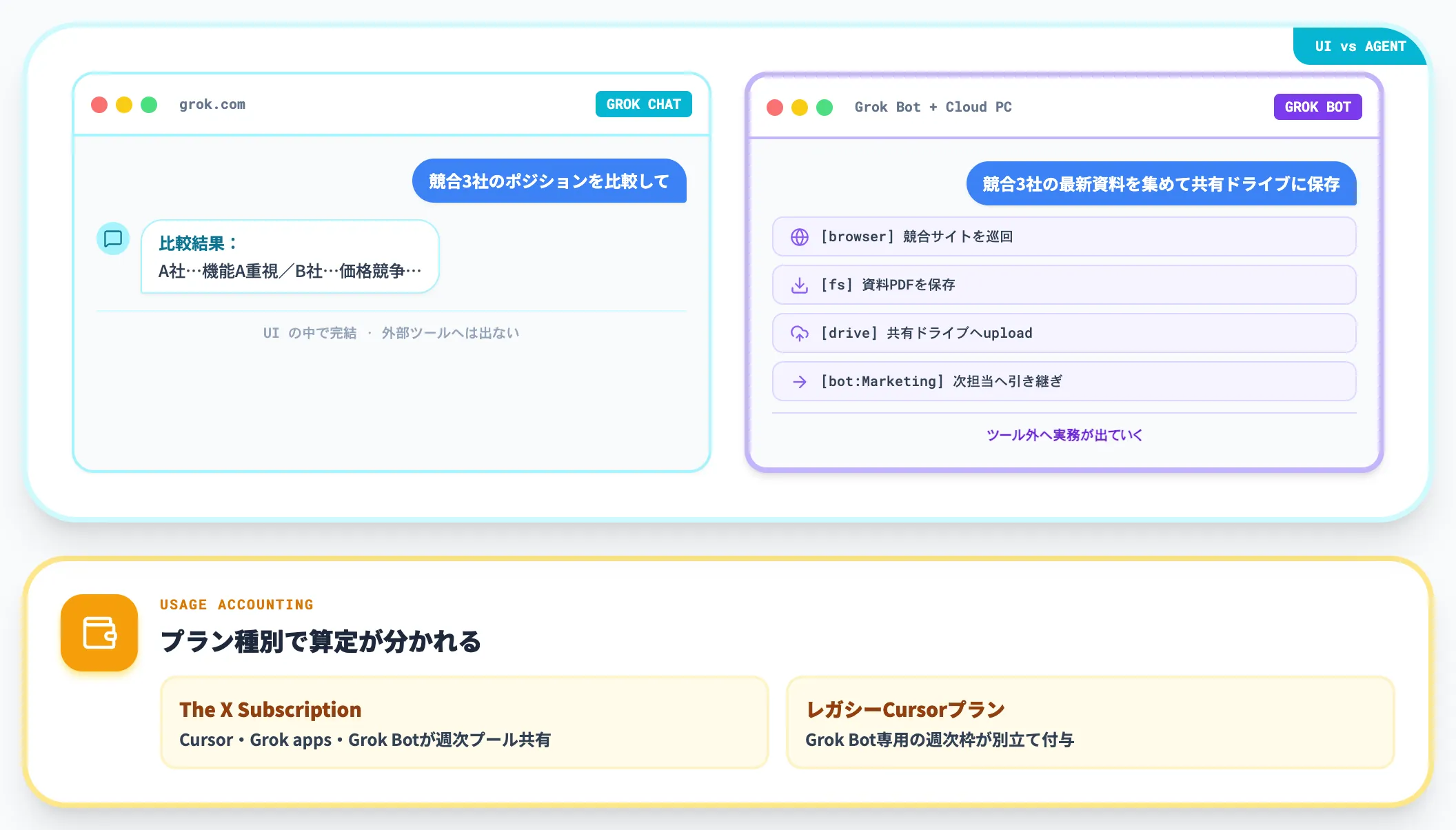Screen dimensions: 1456x830
Task: Click the yellow dot in grok.com window
Action: [124, 105]
